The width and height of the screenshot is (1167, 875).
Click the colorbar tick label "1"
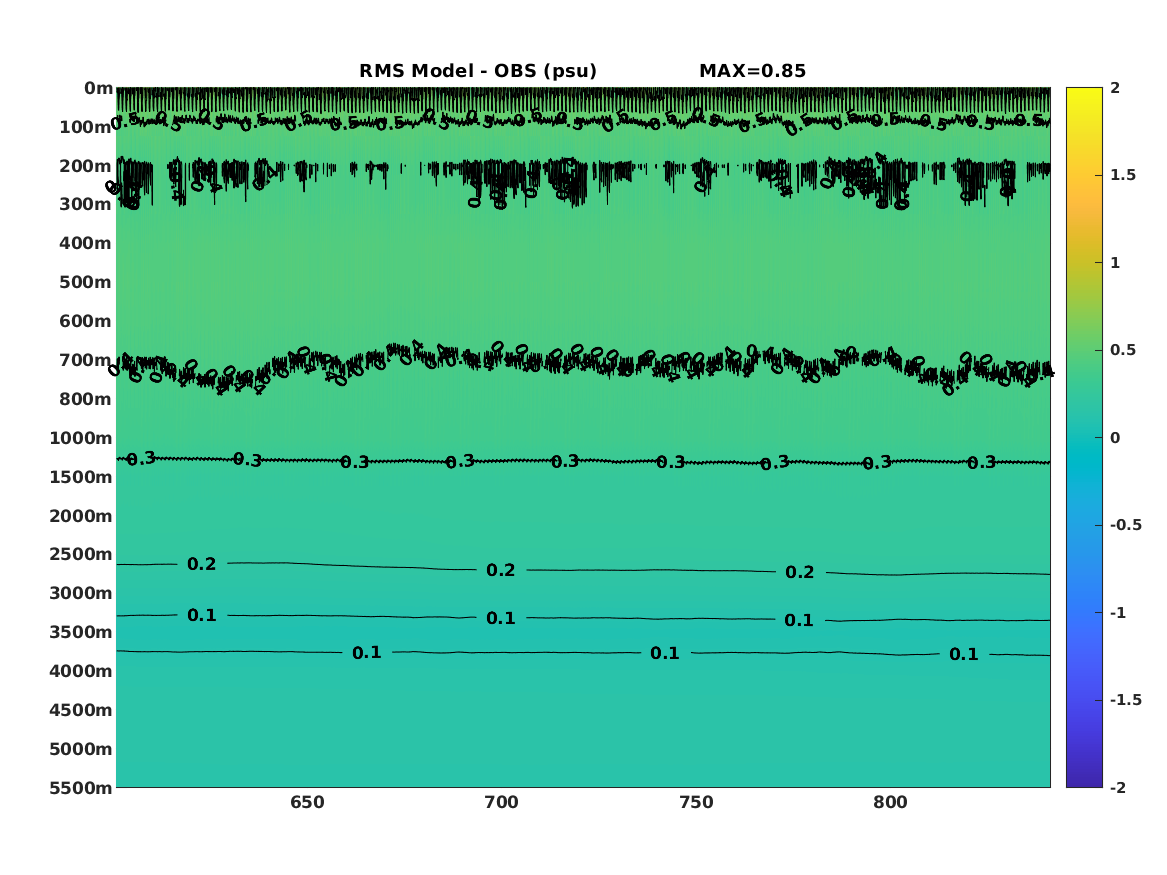coord(1115,263)
